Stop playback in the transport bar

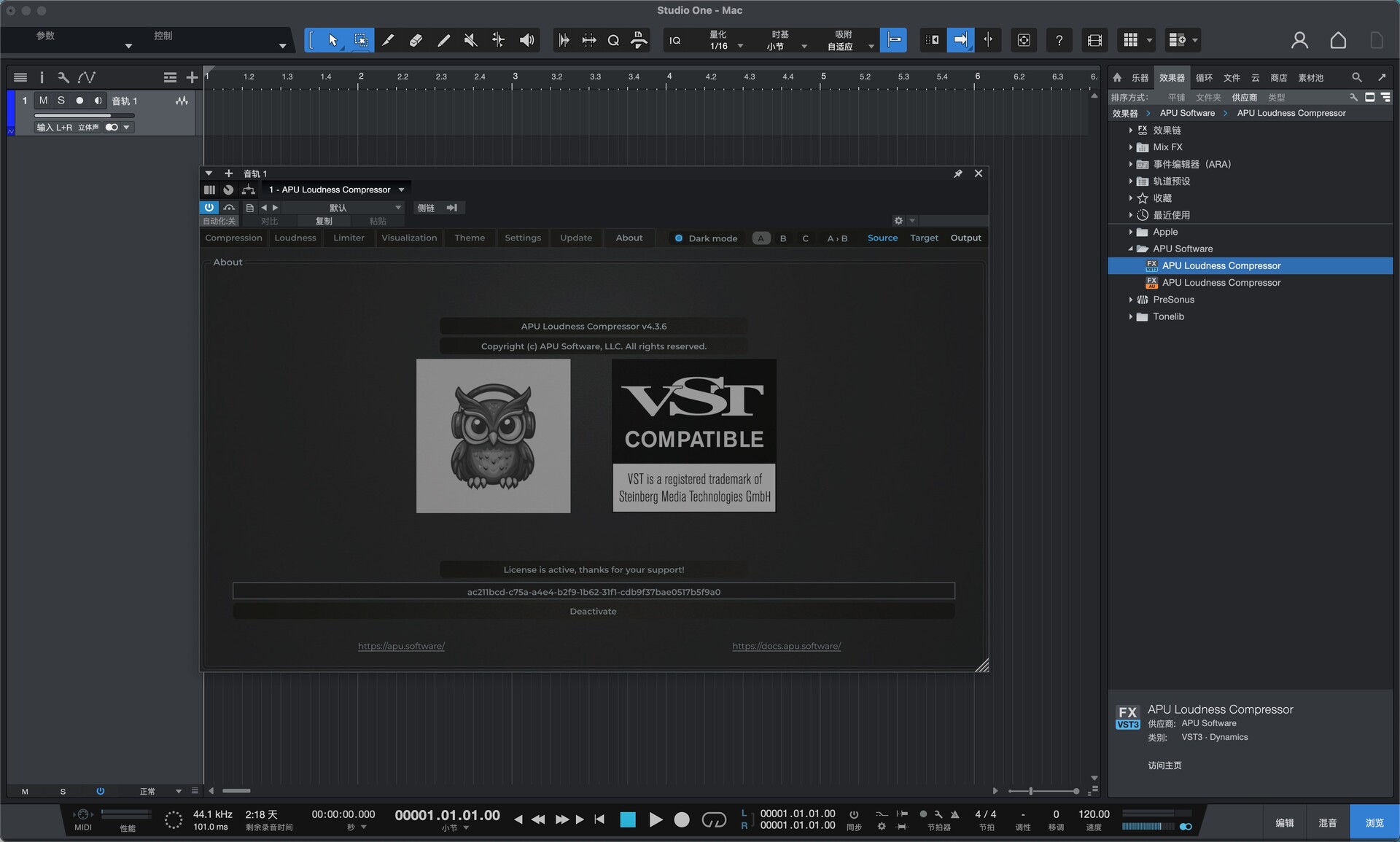point(628,820)
